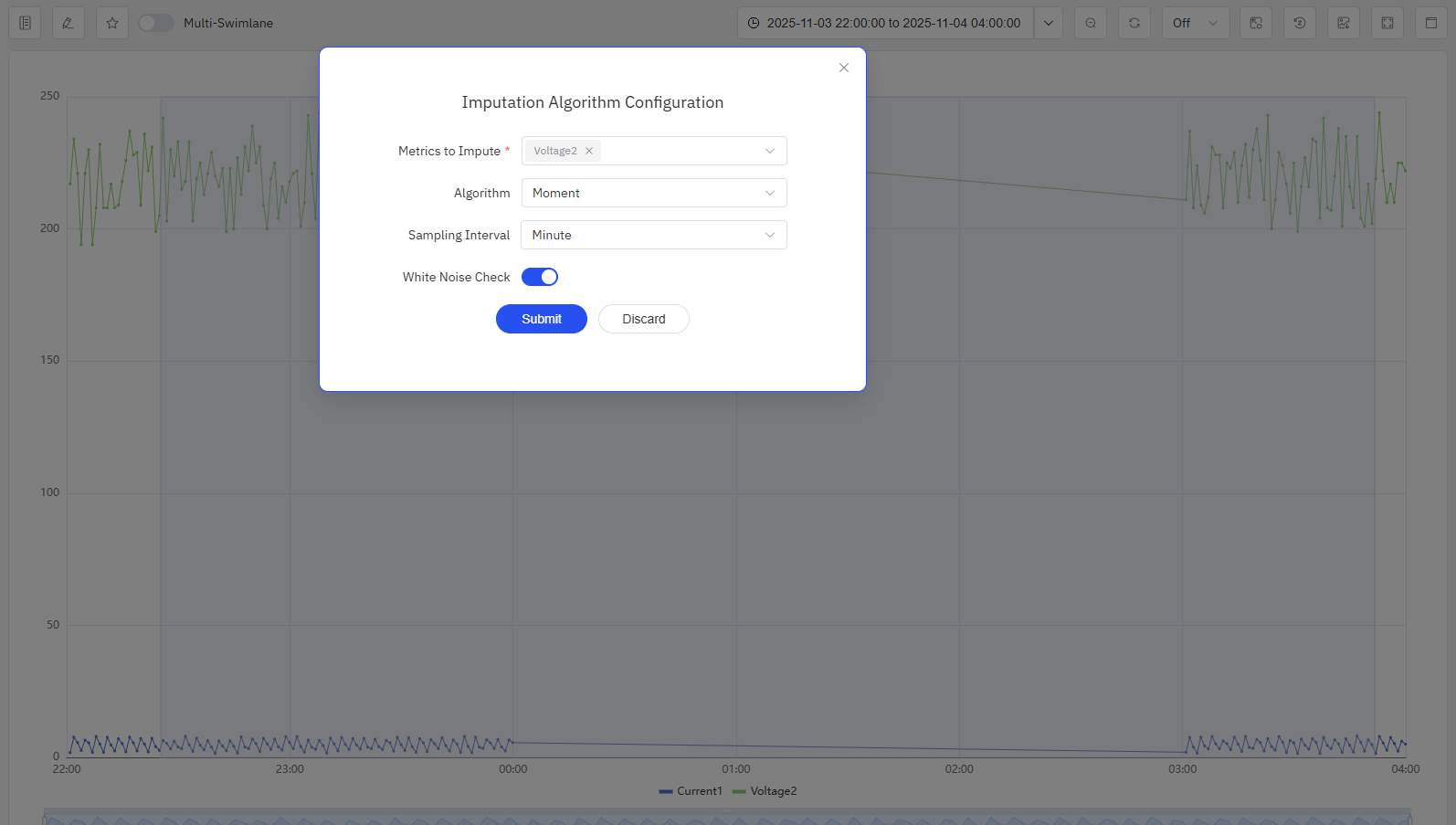The height and width of the screenshot is (825, 1456).
Task: Click the history restore icon
Action: 1300,23
